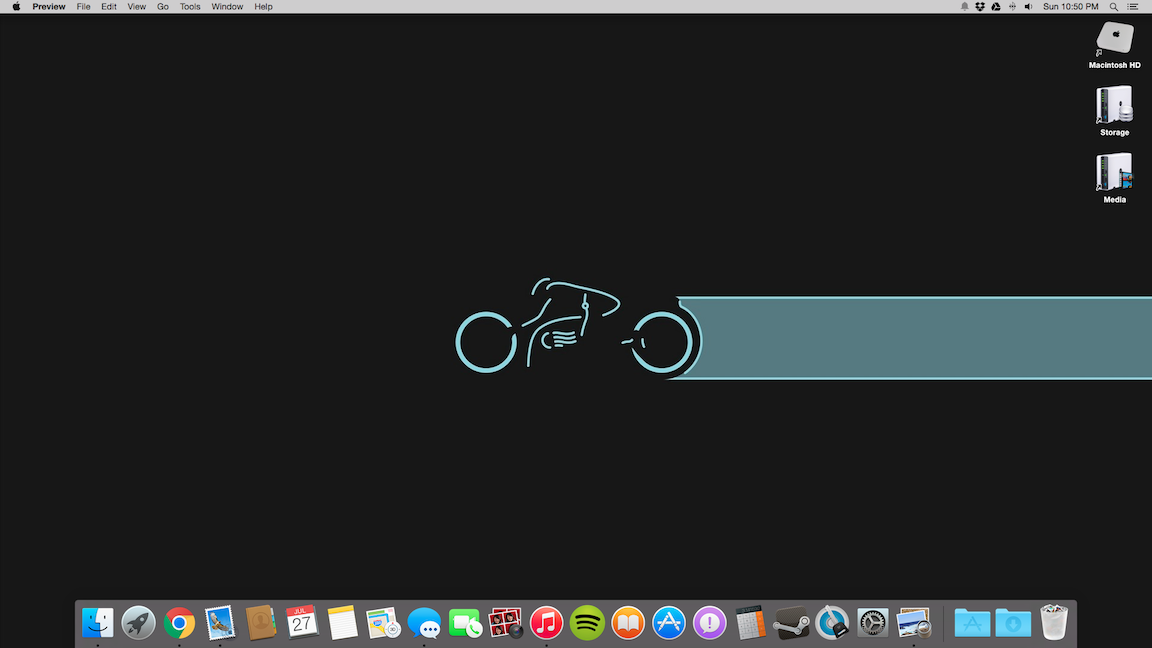Click the crosshair status menu bar icon
This screenshot has height=648, width=1152.
coord(1012,7)
